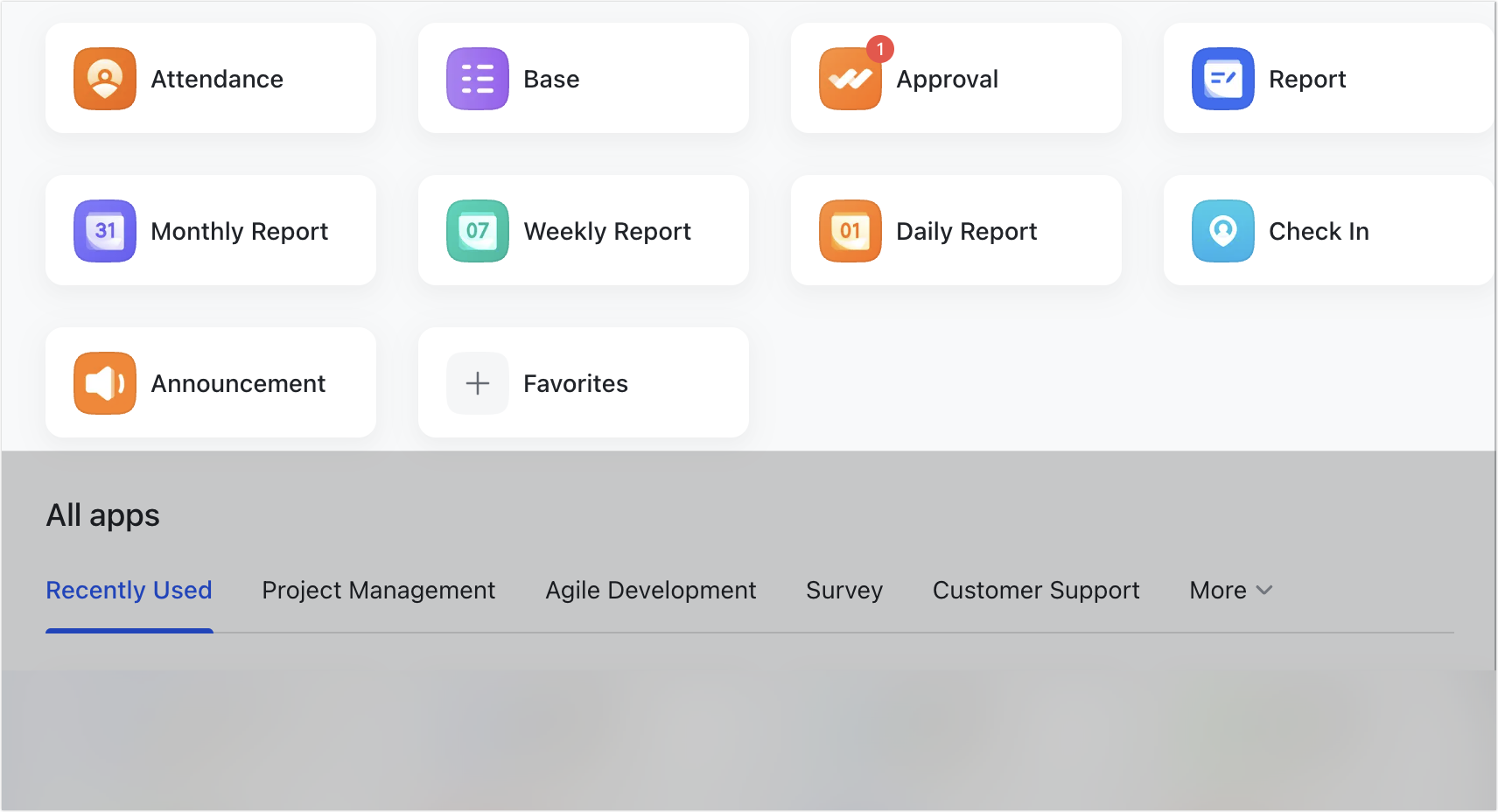This screenshot has width=1498, height=812.
Task: Expand the More categories menu
Action: (1228, 590)
